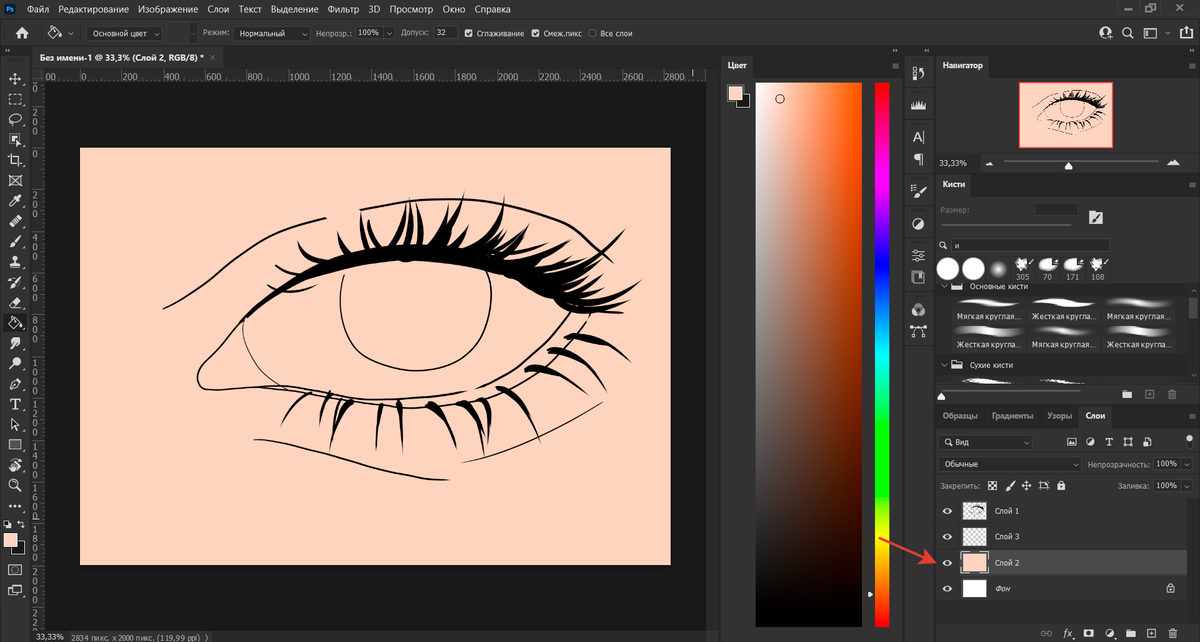
Task: Enable the Все слои checkbox
Action: click(594, 33)
